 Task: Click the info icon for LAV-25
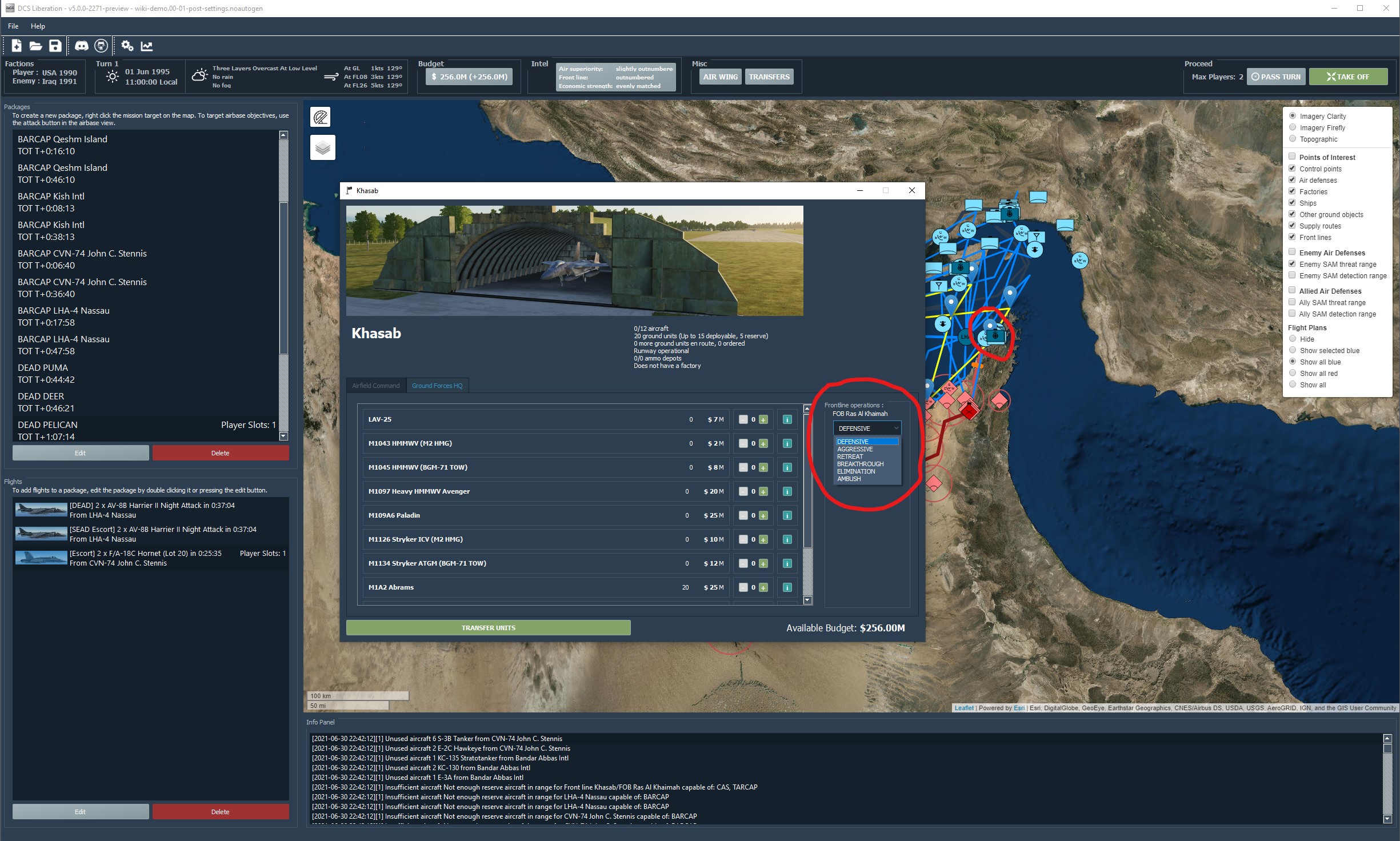coord(787,419)
